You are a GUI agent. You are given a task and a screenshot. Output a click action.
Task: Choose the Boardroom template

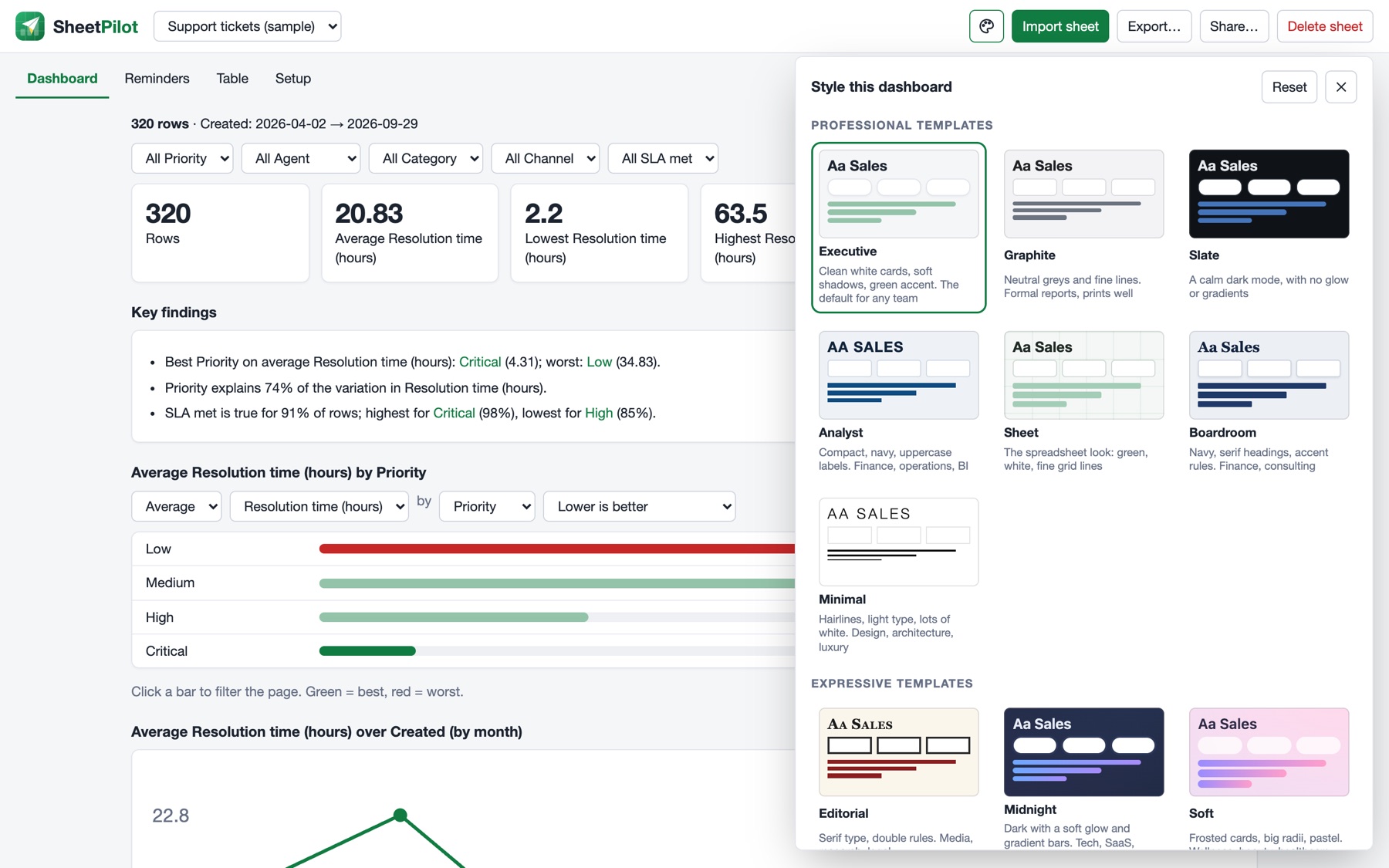coord(1269,403)
